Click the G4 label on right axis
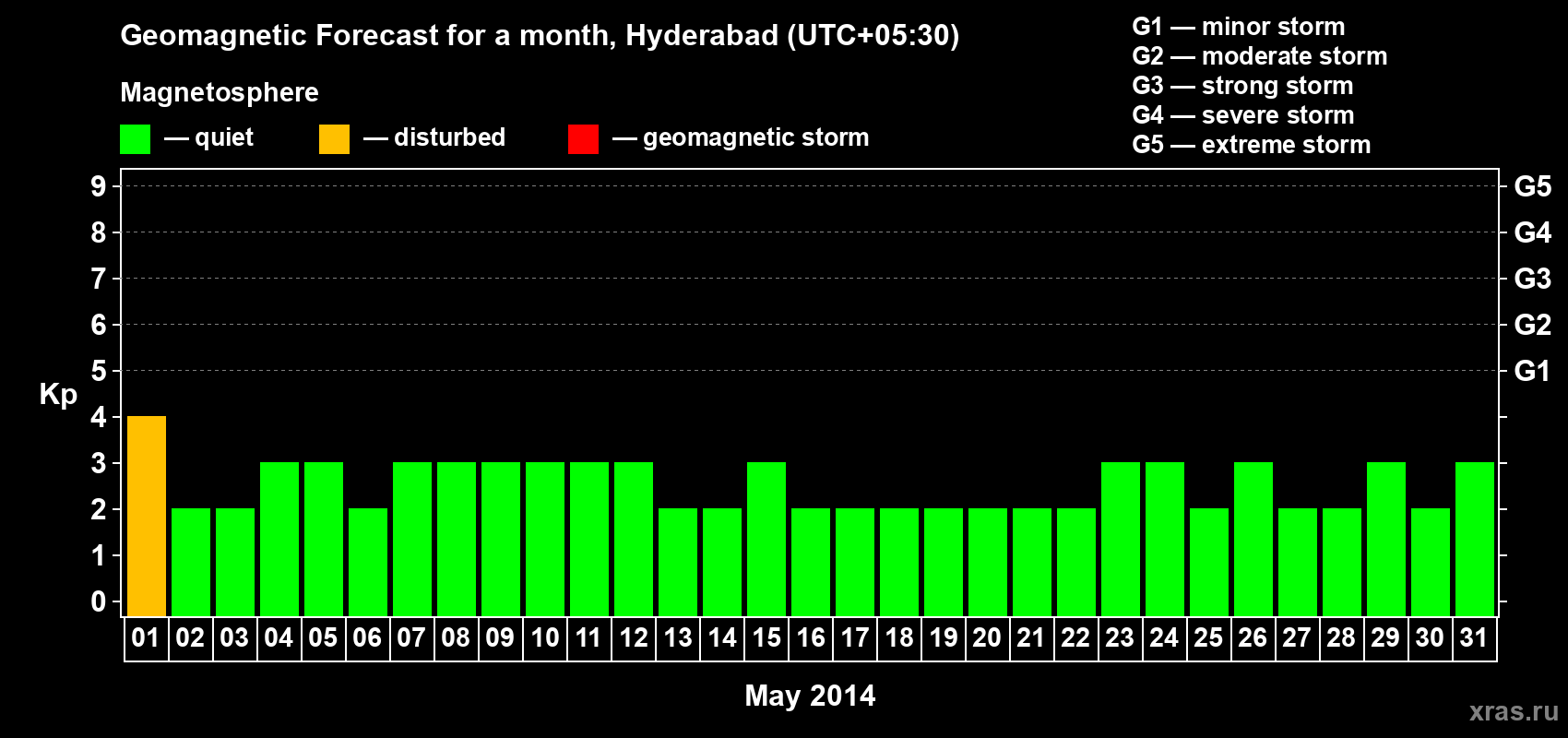Screen dimensions: 1568x738 click(1532, 232)
